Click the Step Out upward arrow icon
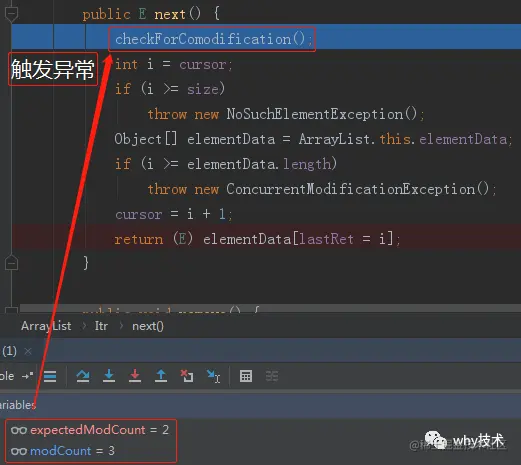The height and width of the screenshot is (465, 521). (x=161, y=376)
